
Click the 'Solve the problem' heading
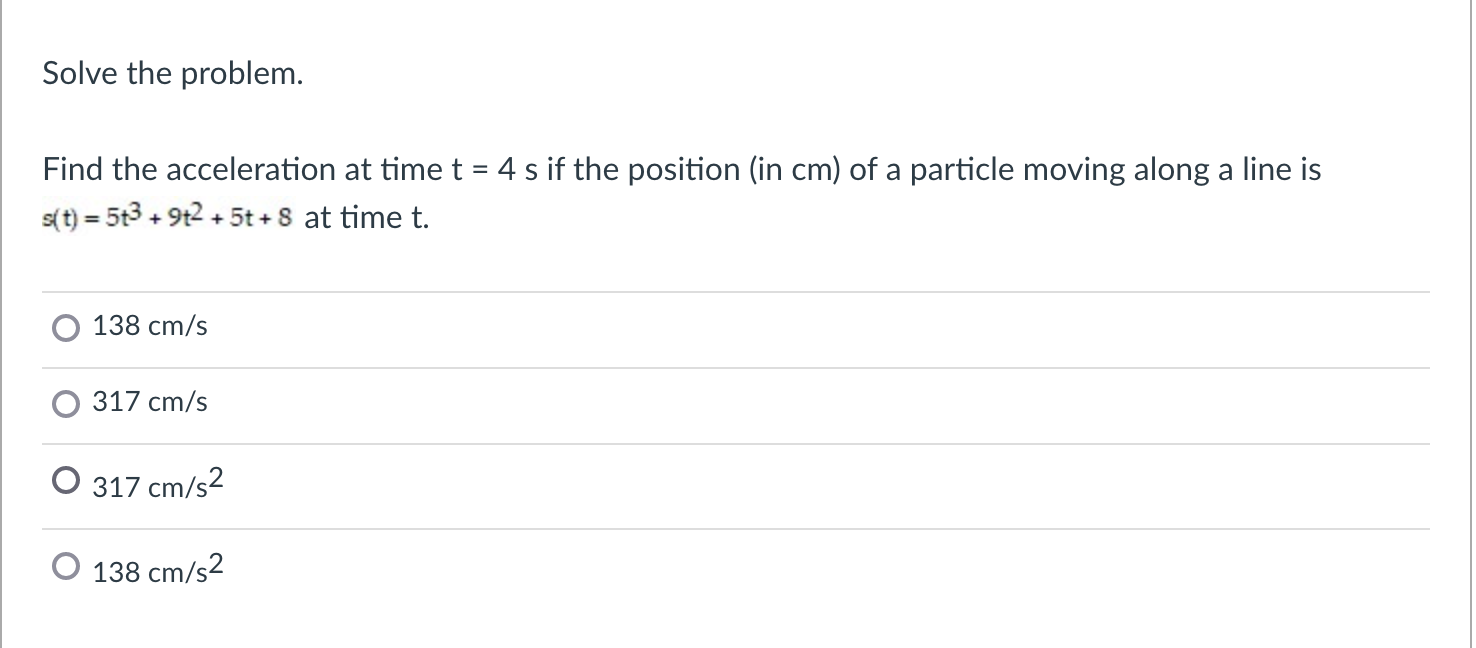pos(171,73)
